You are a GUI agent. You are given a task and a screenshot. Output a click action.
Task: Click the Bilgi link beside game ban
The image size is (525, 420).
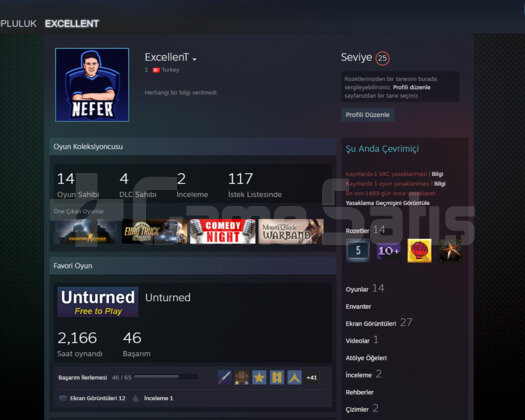[440, 184]
